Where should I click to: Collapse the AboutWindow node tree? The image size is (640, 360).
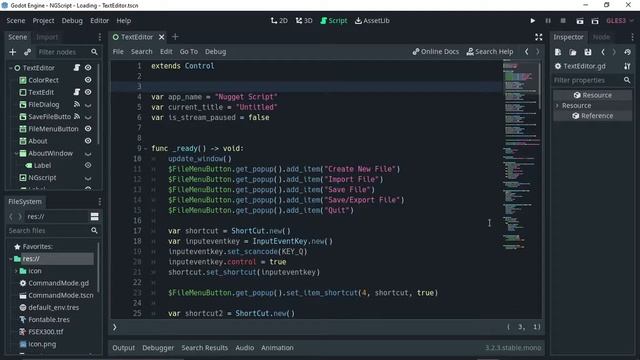tap(16, 153)
